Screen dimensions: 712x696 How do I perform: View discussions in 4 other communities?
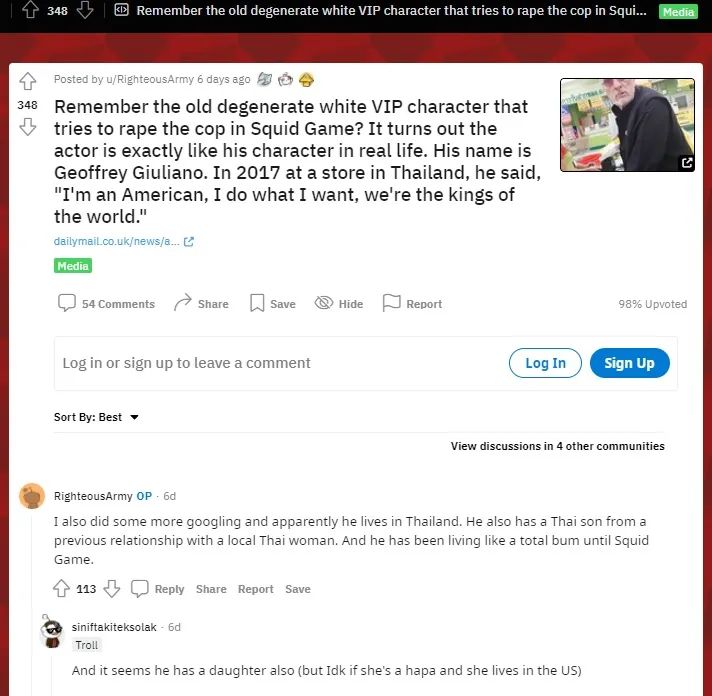pyautogui.click(x=557, y=446)
